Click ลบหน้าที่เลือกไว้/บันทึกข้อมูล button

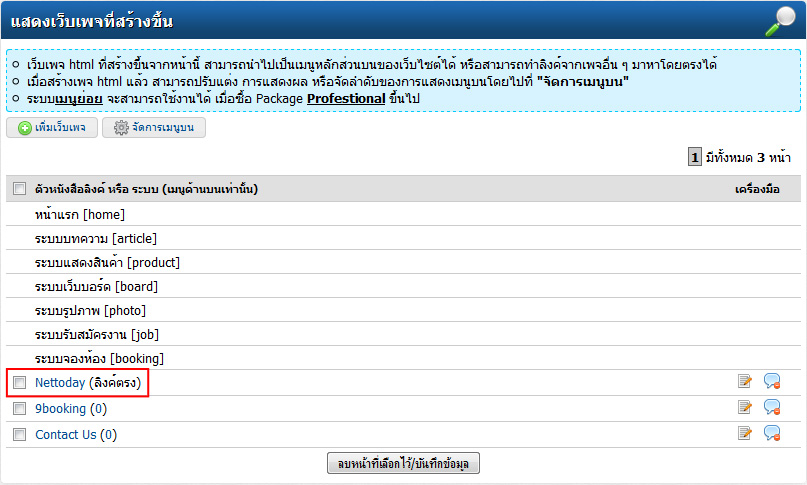pos(403,464)
